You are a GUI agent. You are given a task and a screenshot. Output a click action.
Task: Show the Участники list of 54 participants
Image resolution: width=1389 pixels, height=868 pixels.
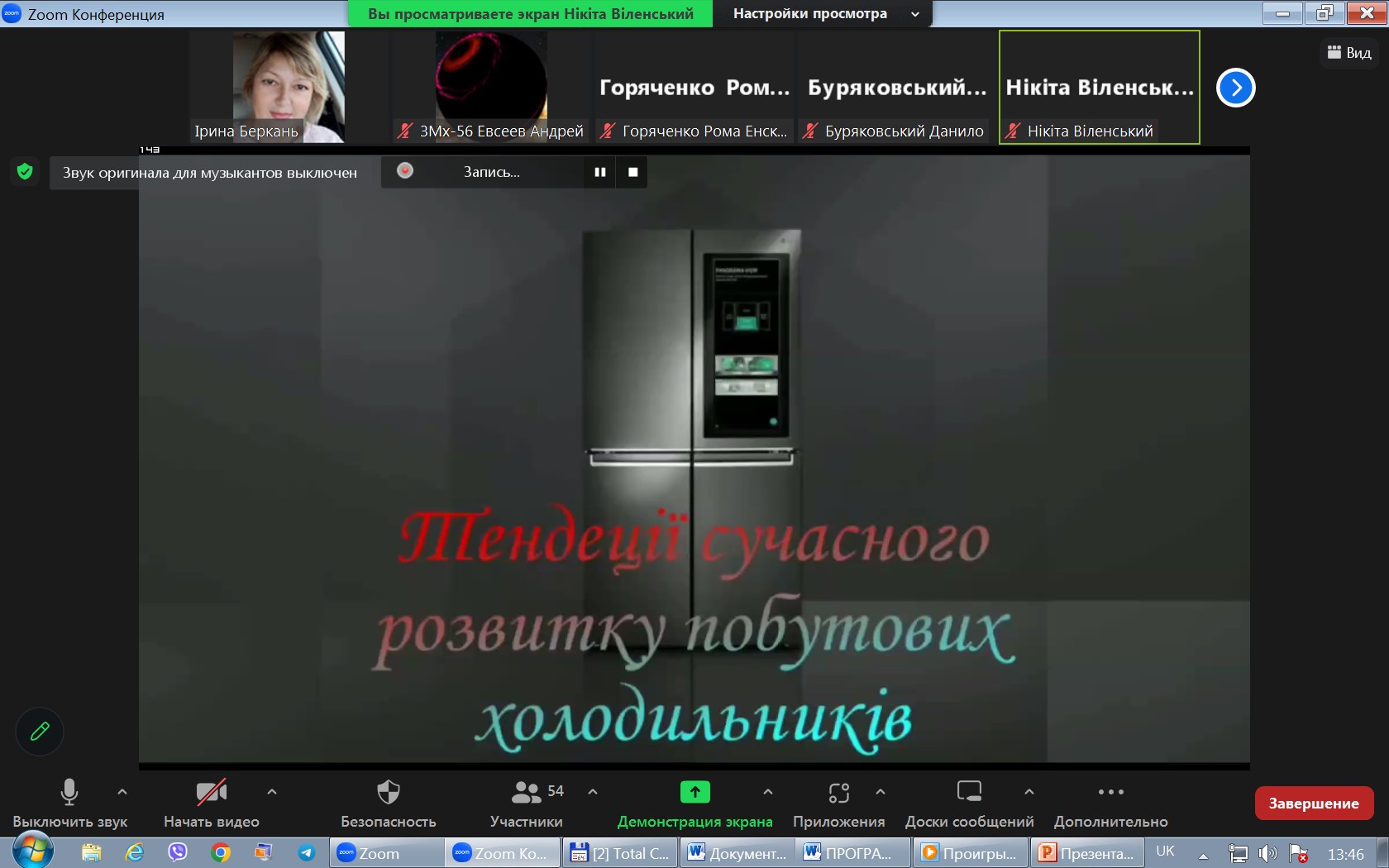click(x=527, y=803)
